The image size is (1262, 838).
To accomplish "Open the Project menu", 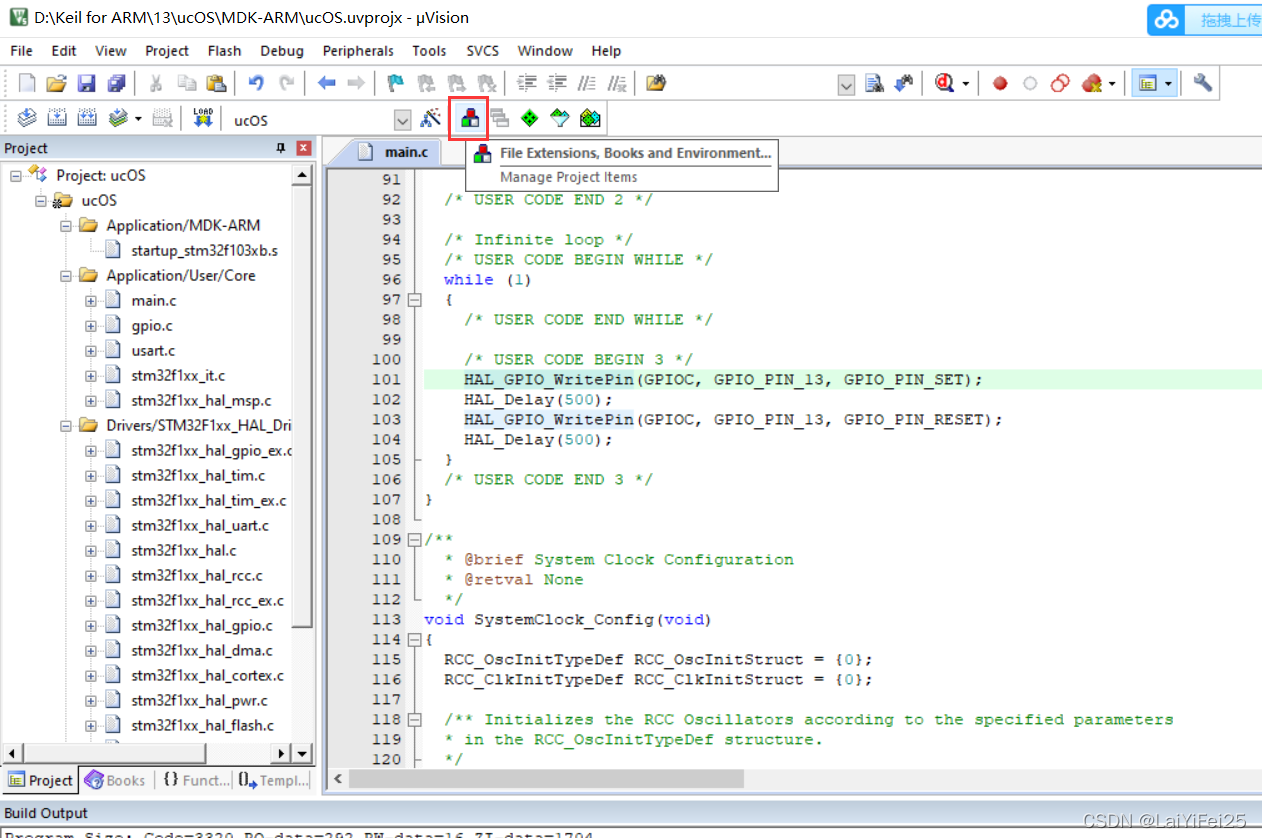I will click(x=167, y=51).
